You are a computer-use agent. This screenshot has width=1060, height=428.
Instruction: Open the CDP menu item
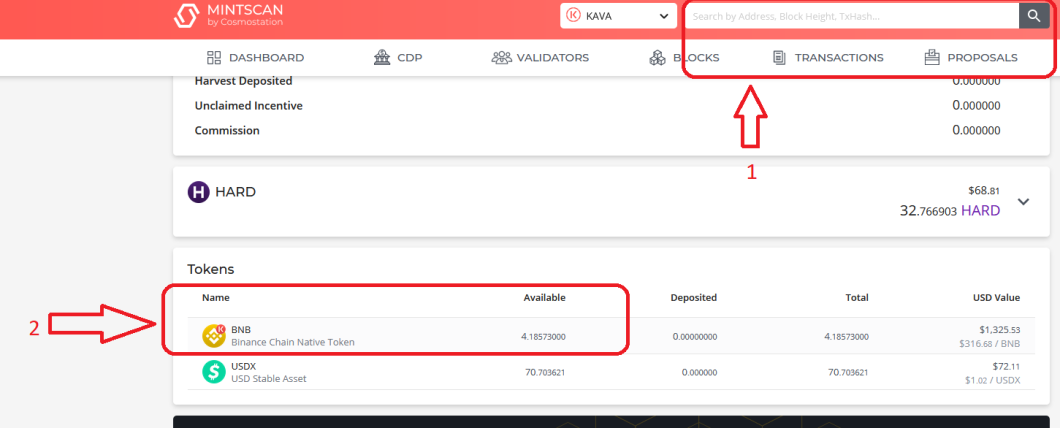tap(398, 57)
